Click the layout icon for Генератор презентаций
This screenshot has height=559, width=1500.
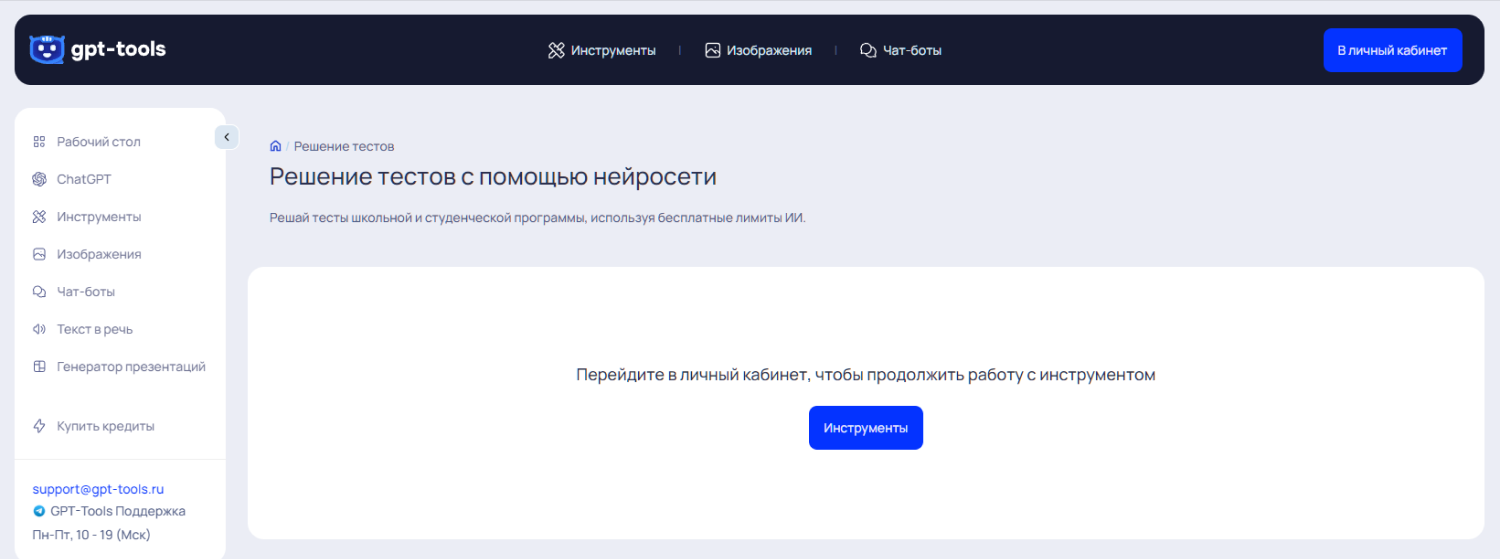[x=40, y=367]
